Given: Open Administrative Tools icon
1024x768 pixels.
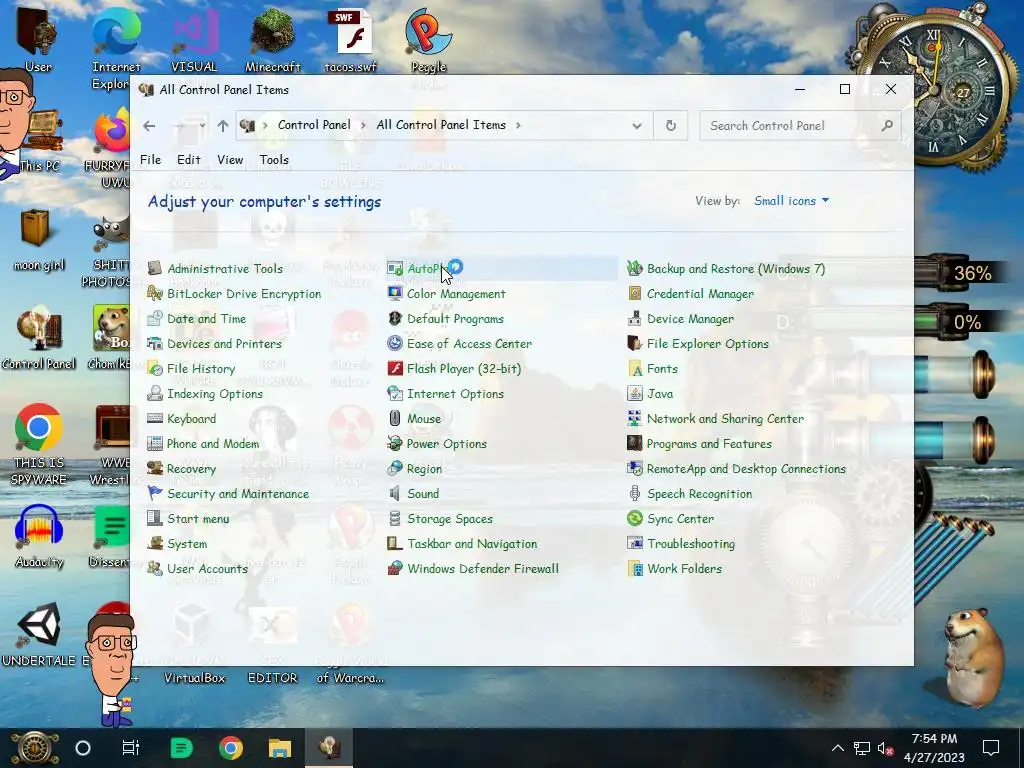Looking at the screenshot, I should [x=155, y=268].
